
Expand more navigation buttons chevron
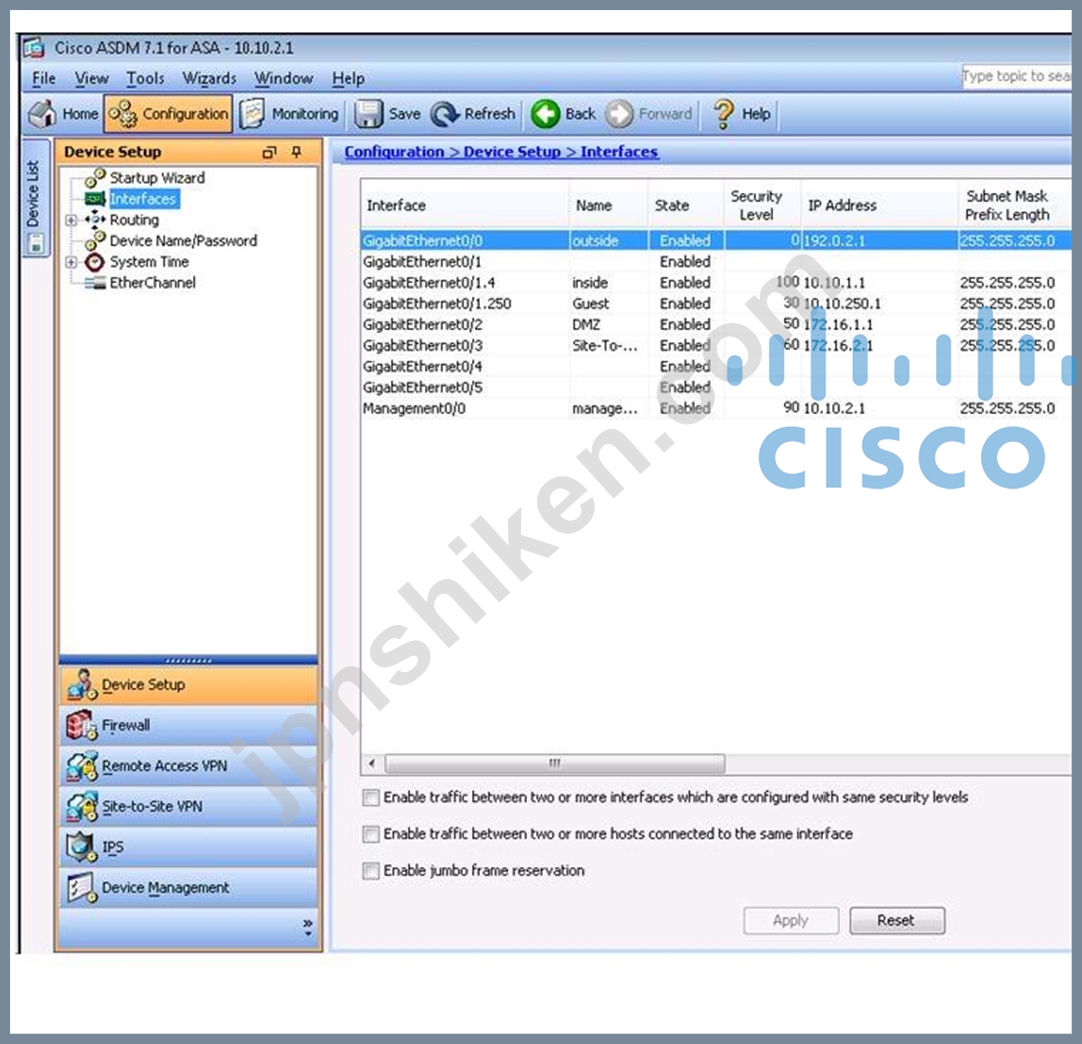click(x=308, y=927)
